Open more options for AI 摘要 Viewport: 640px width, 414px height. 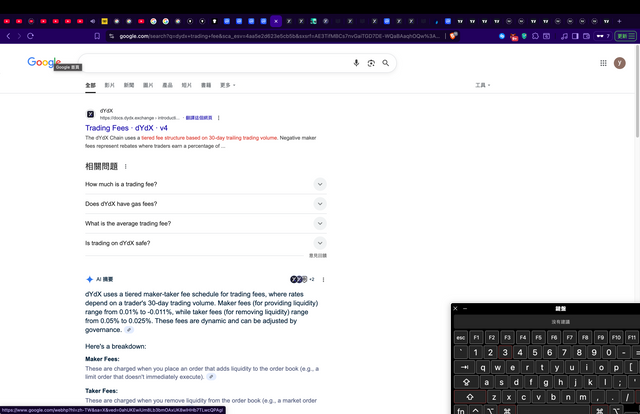pos(323,280)
